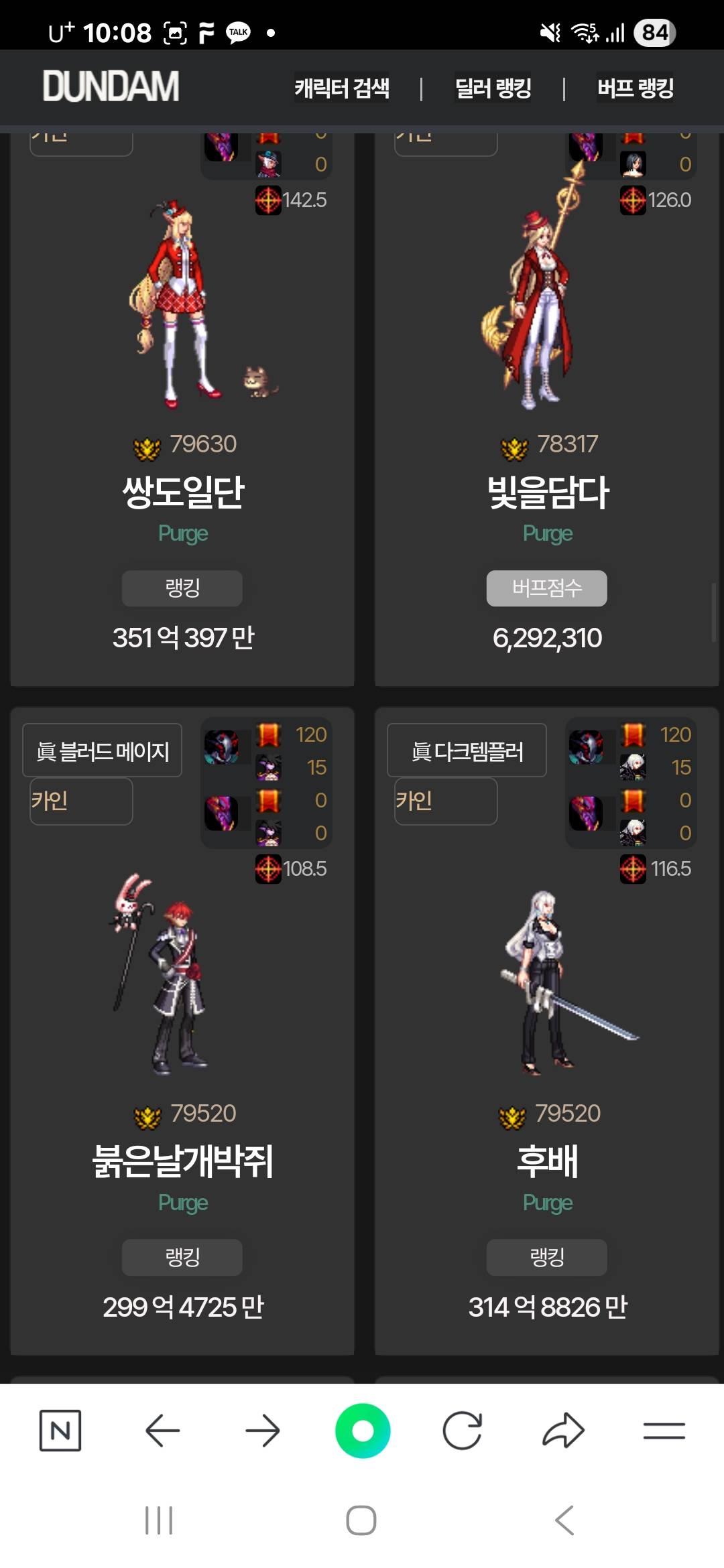Click 랭킹 button under 후배
This screenshot has width=724, height=1568.
[547, 1257]
